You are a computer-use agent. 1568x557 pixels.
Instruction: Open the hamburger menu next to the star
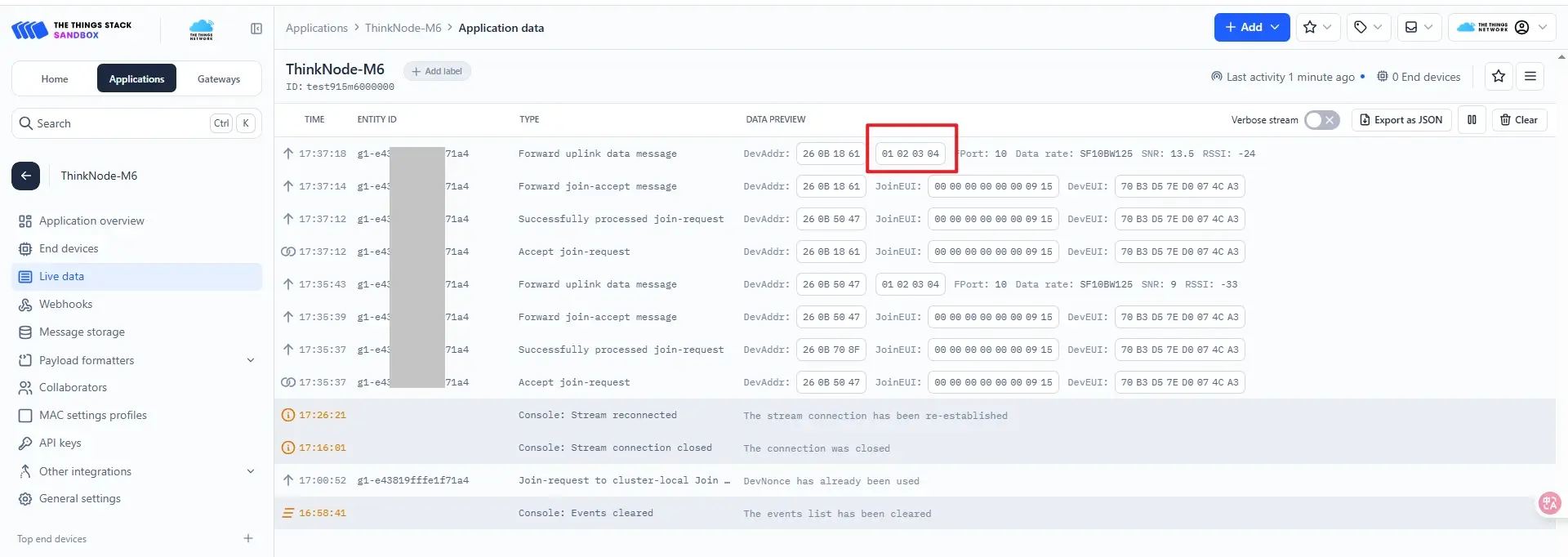[x=1530, y=76]
